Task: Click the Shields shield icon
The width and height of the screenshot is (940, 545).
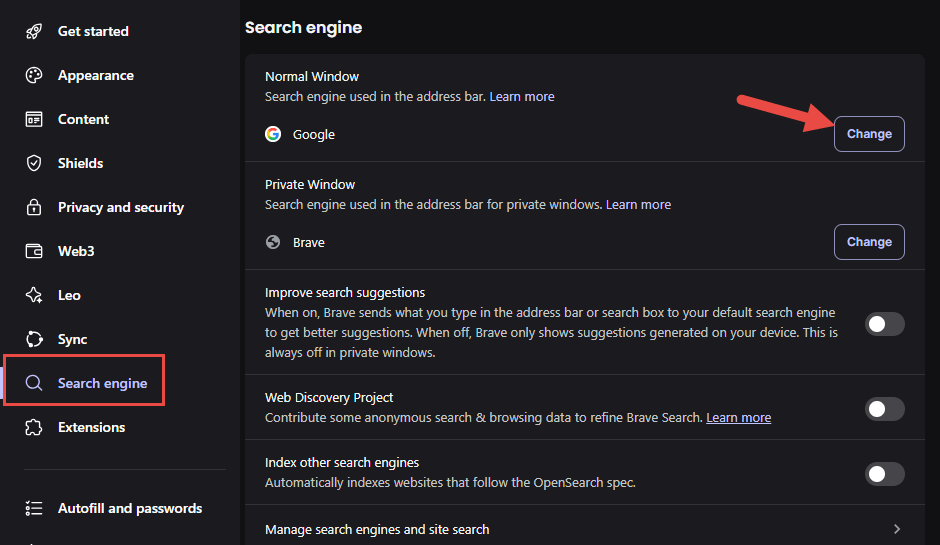Action: [34, 163]
